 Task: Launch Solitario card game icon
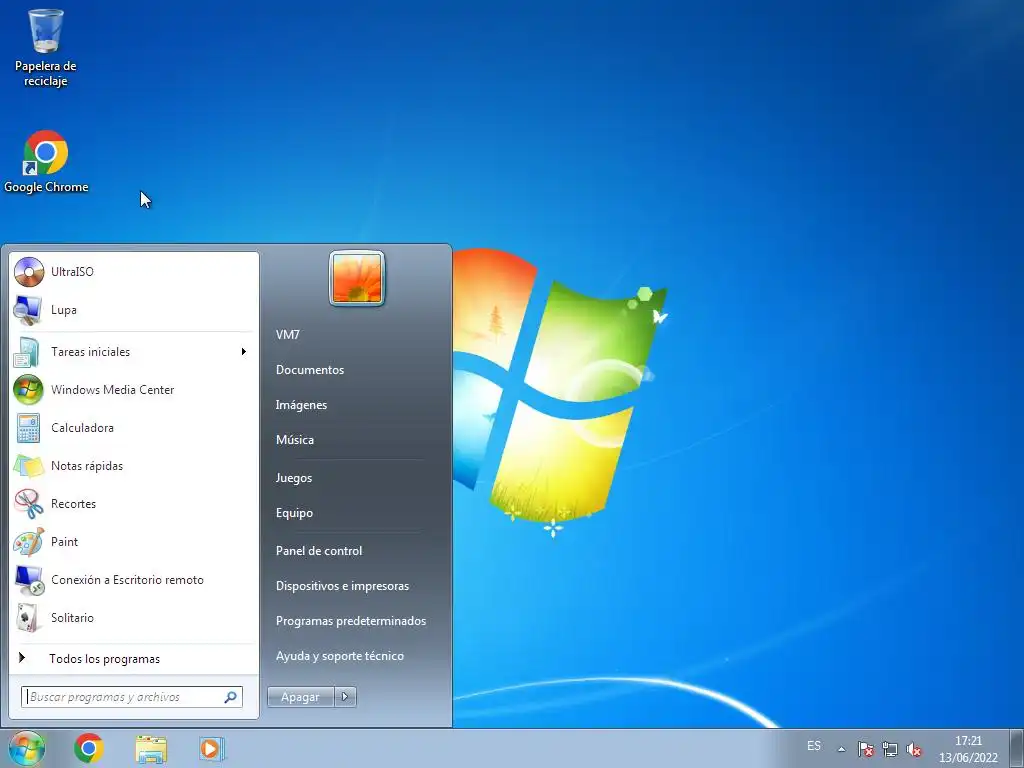[28, 618]
